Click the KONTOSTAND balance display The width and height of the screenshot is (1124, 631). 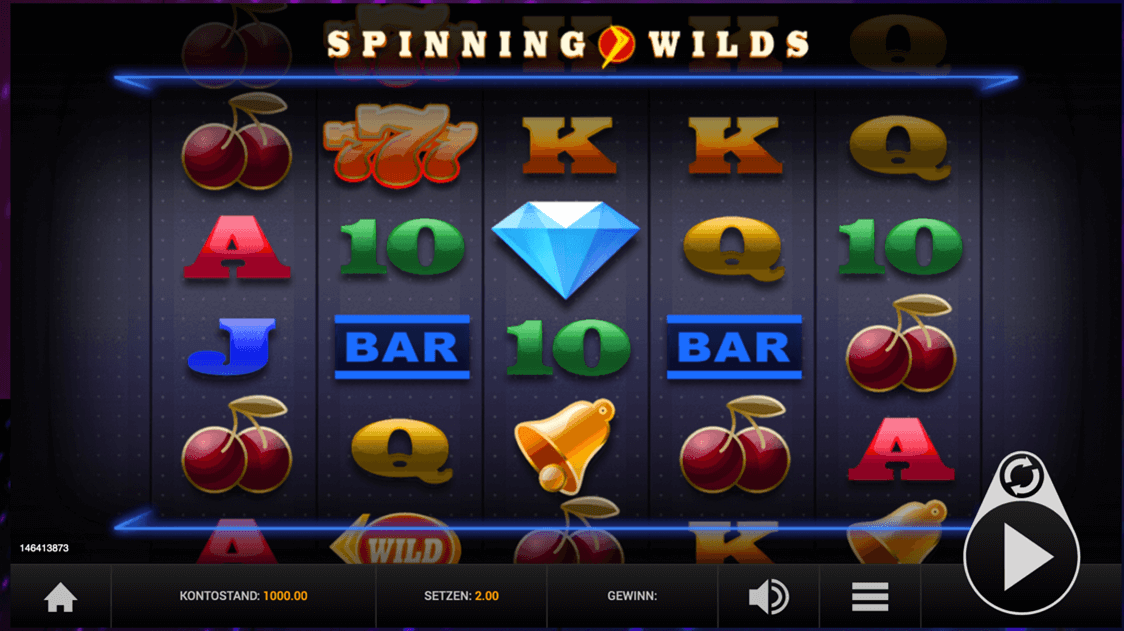pyautogui.click(x=243, y=596)
